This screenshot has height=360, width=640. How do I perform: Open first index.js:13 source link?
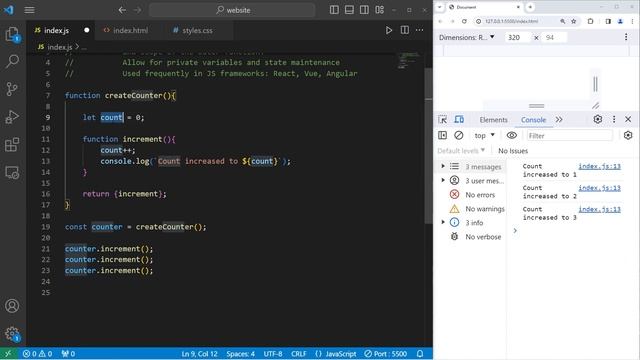(599, 166)
